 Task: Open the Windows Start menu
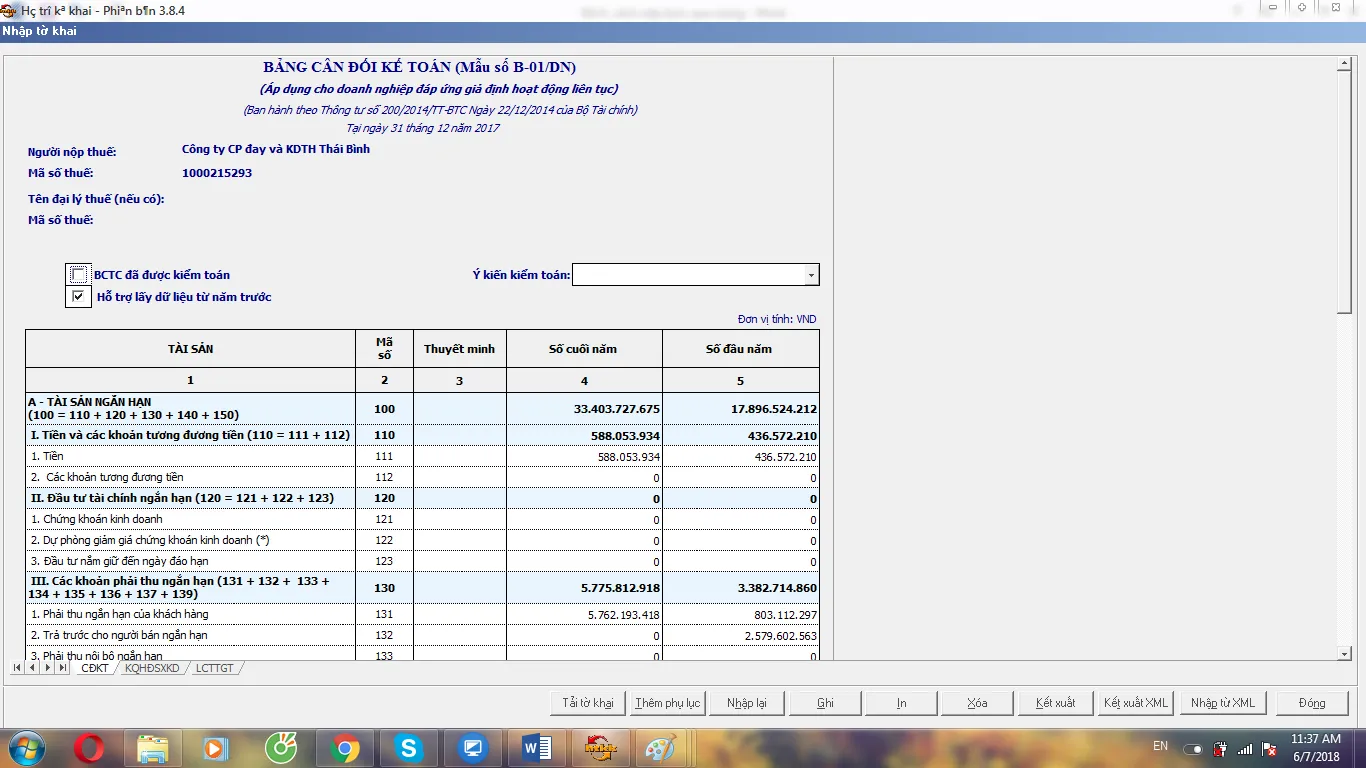(25, 748)
